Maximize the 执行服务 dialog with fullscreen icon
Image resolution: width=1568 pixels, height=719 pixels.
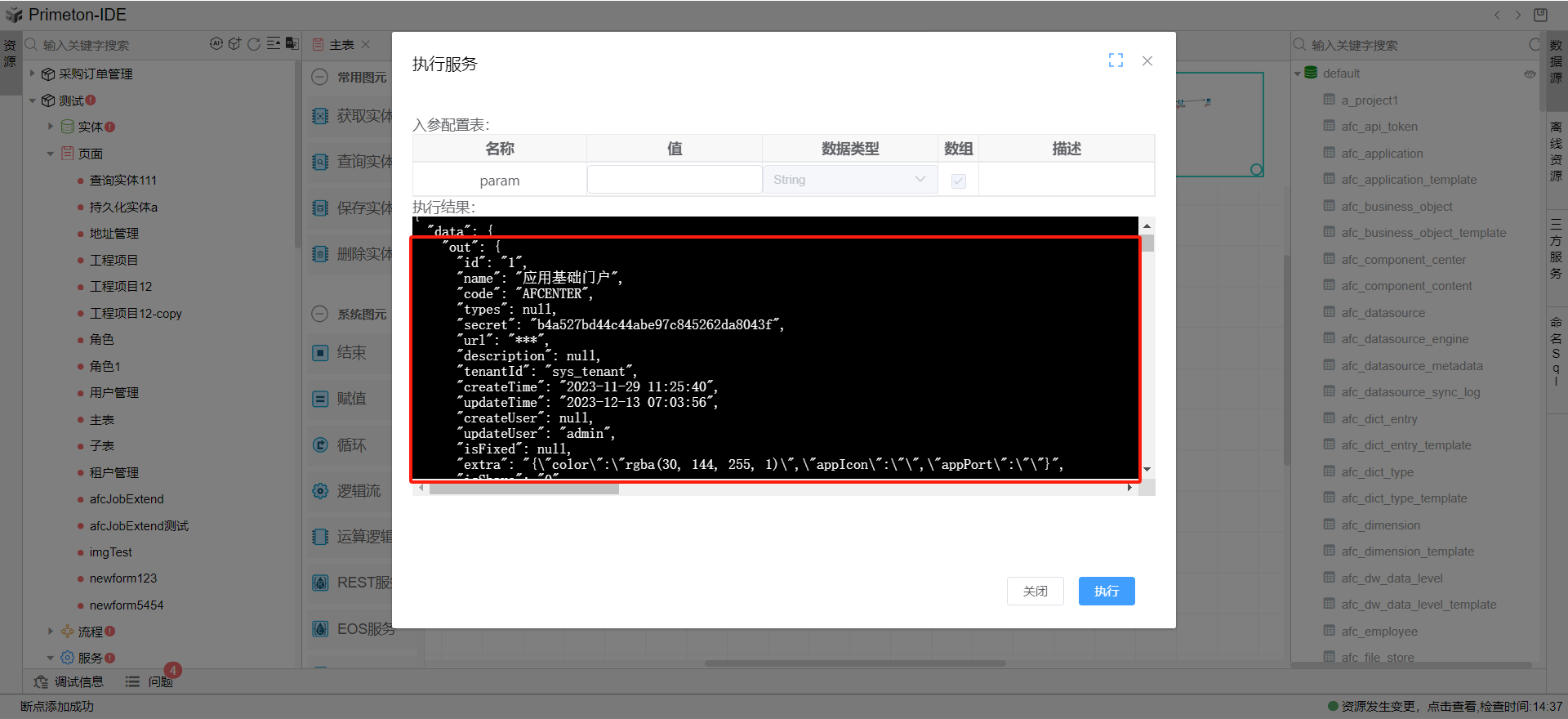tap(1116, 60)
